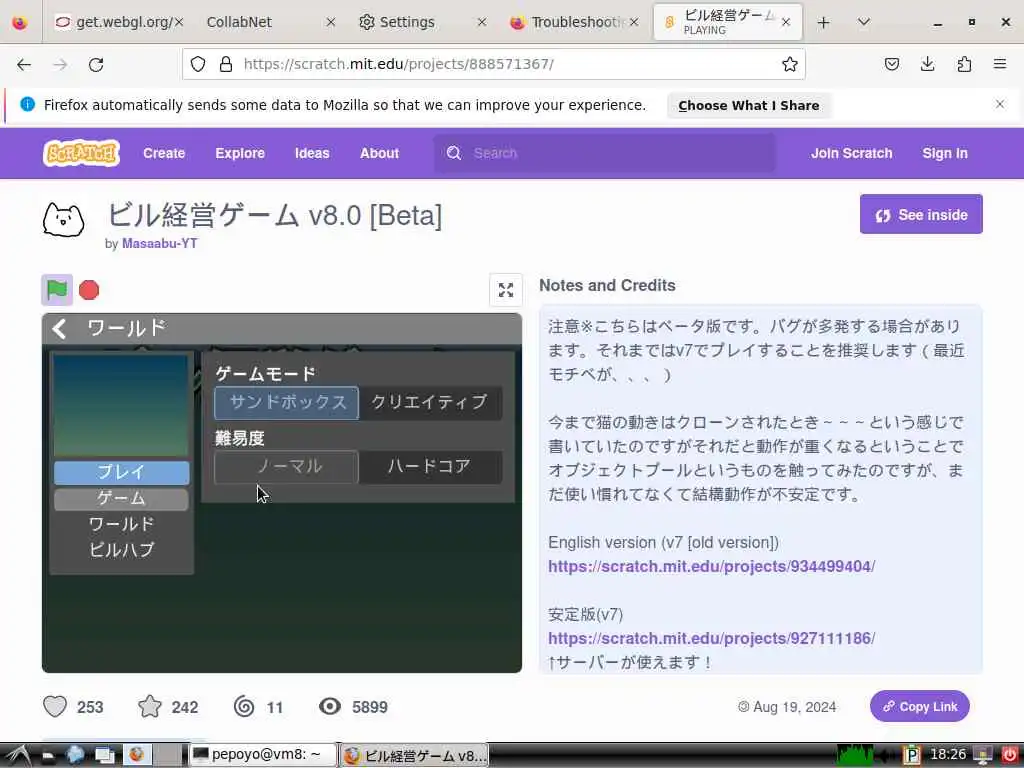Favorite the project with the star icon
The height and width of the screenshot is (768, 1024).
point(150,707)
